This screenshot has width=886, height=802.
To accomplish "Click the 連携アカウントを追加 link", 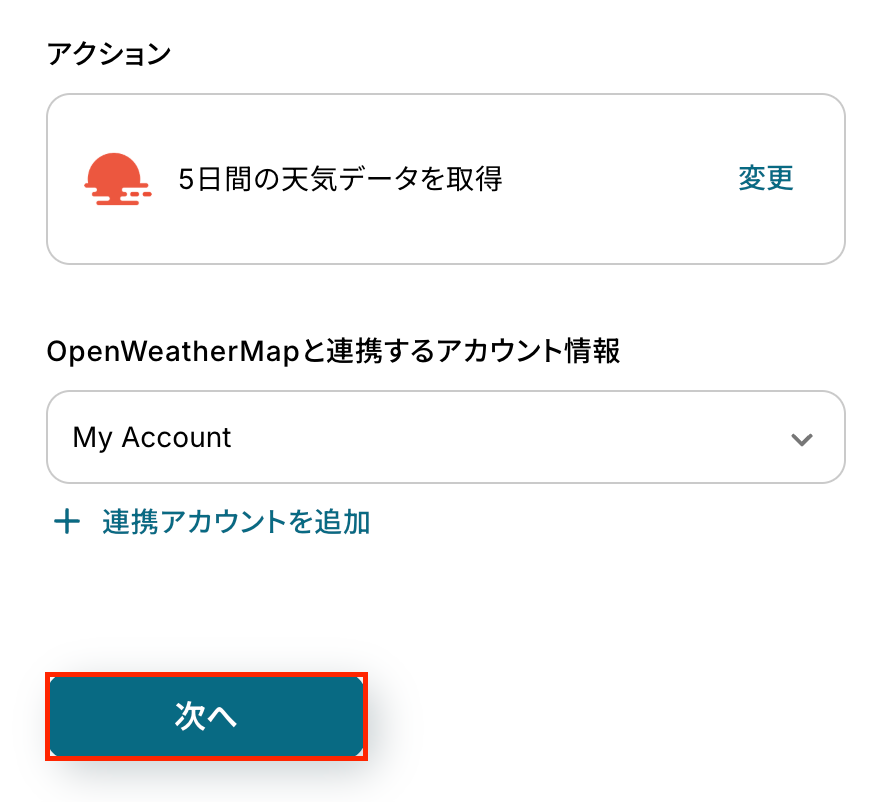I will (236, 521).
